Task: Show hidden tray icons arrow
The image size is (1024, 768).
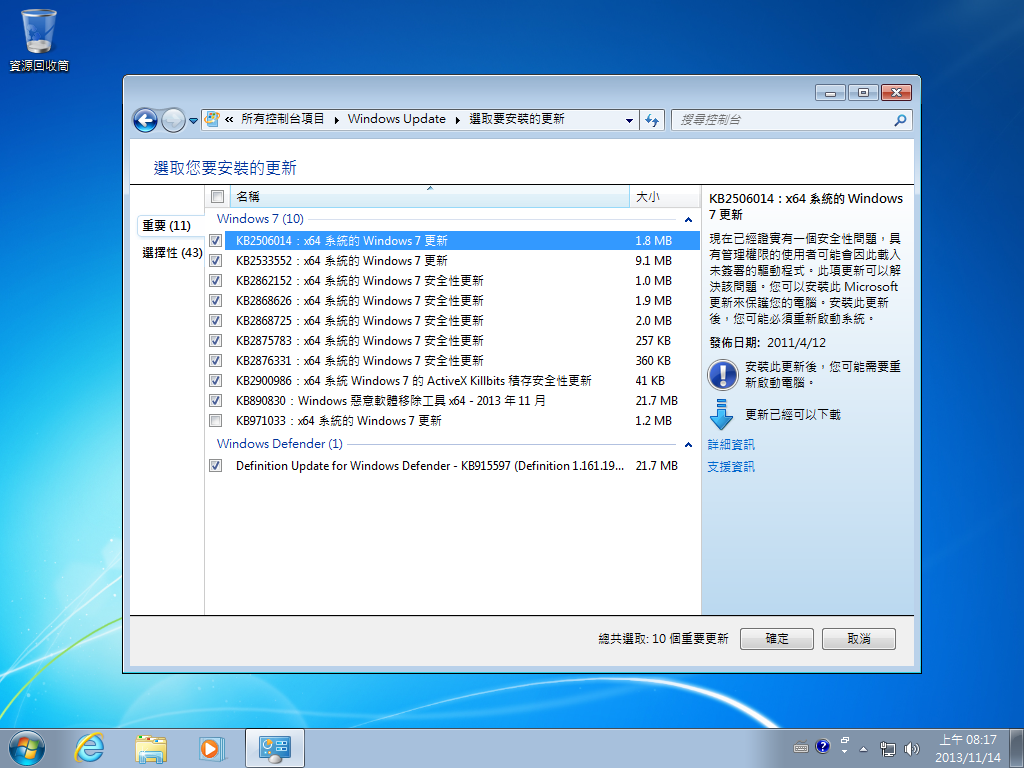Action: click(x=863, y=749)
